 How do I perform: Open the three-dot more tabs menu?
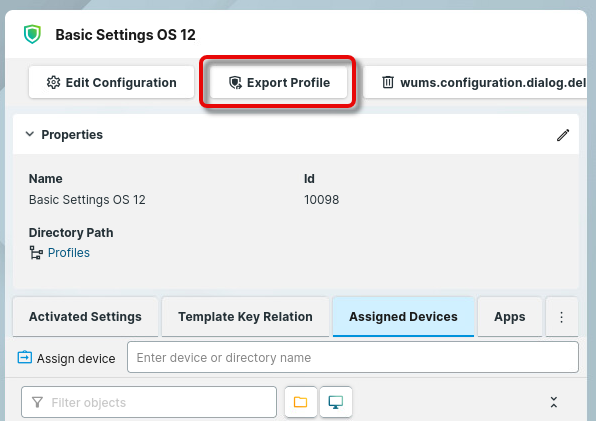click(562, 317)
